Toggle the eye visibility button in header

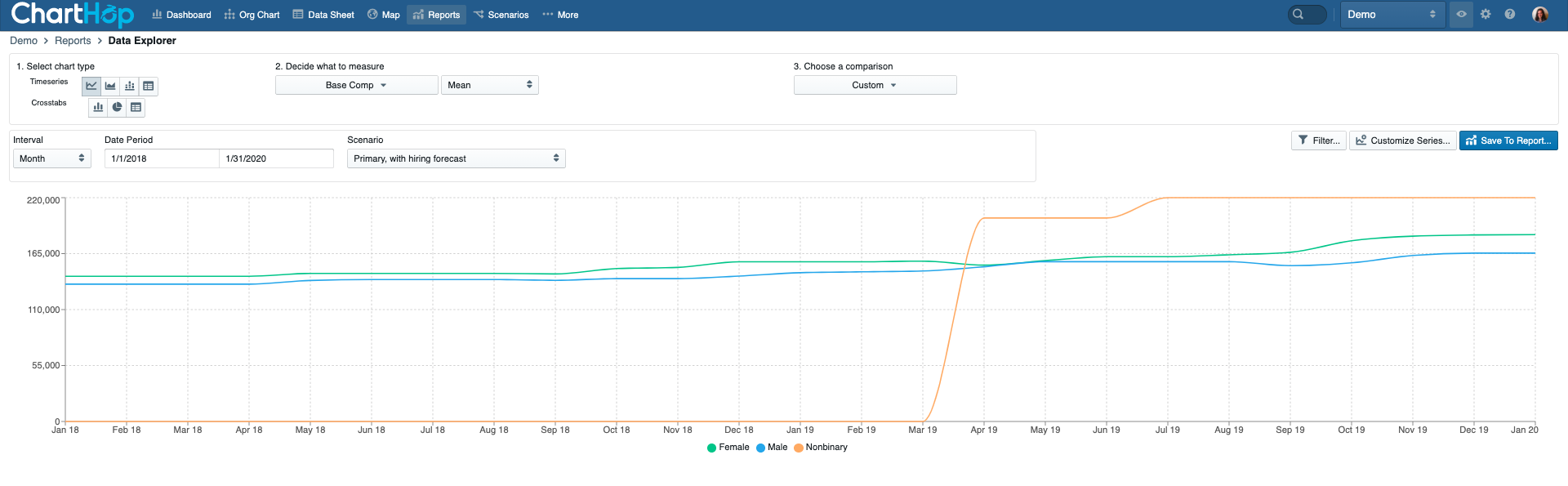(x=1461, y=15)
